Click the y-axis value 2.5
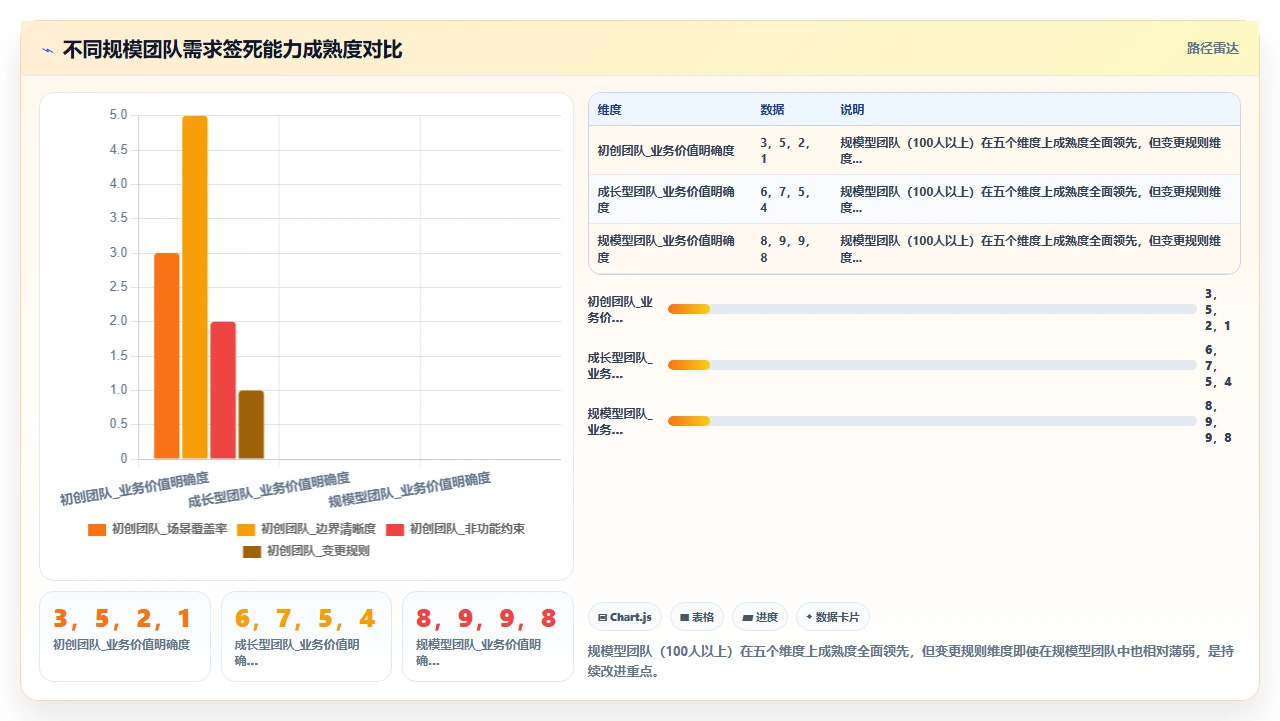 pyautogui.click(x=118, y=287)
